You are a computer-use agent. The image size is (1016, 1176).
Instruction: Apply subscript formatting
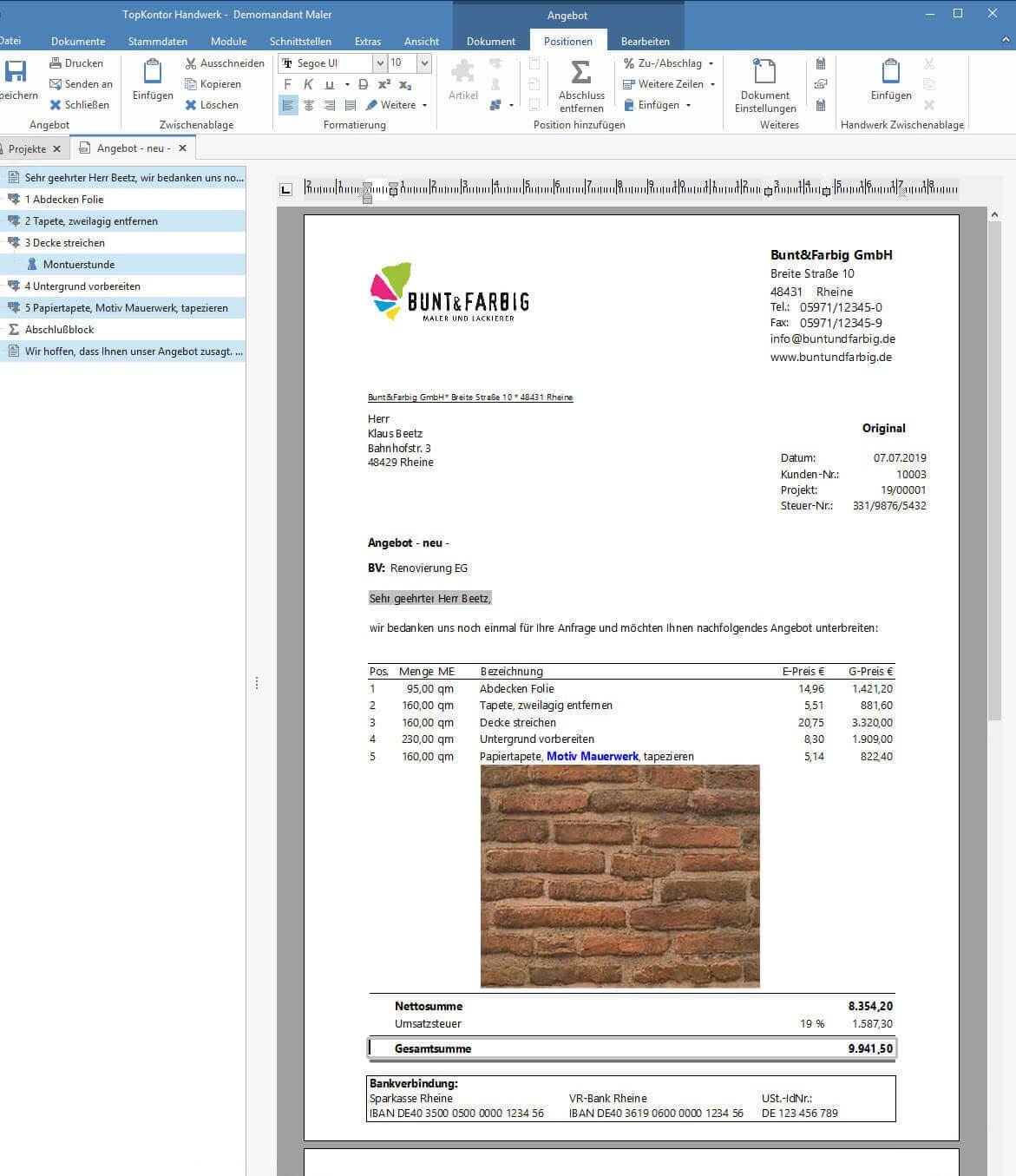click(x=405, y=84)
